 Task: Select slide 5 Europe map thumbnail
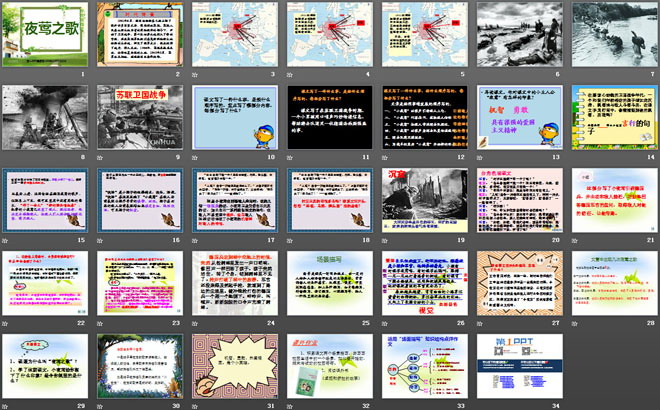click(425, 34)
